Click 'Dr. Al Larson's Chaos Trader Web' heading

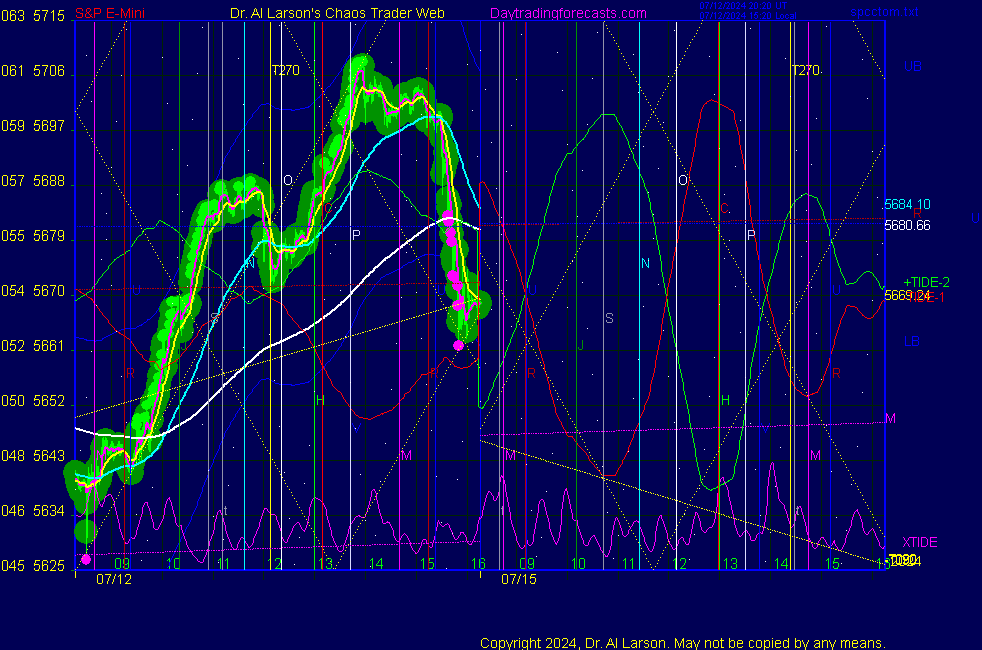337,13
